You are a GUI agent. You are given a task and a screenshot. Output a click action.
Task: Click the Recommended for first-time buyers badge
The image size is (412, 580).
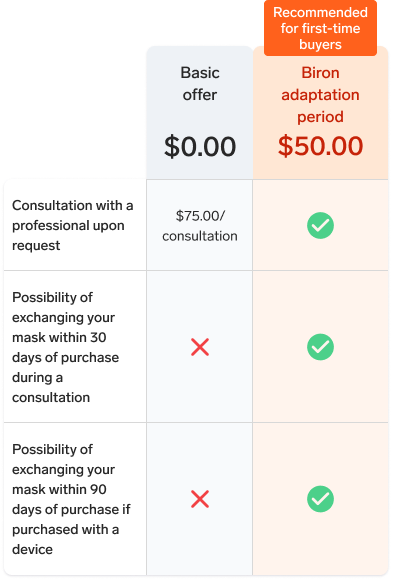(x=320, y=28)
